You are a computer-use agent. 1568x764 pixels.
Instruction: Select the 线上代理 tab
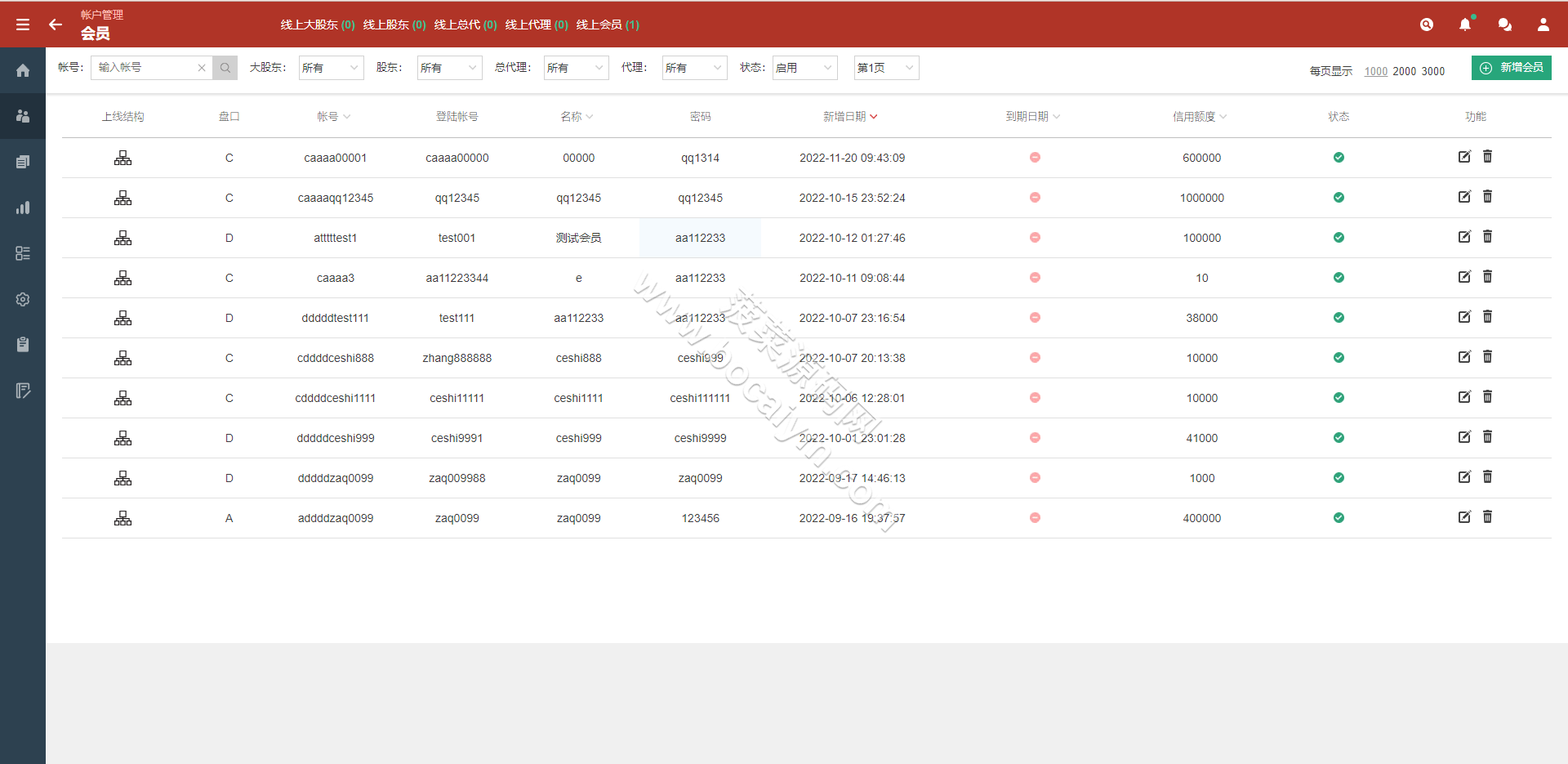click(537, 25)
